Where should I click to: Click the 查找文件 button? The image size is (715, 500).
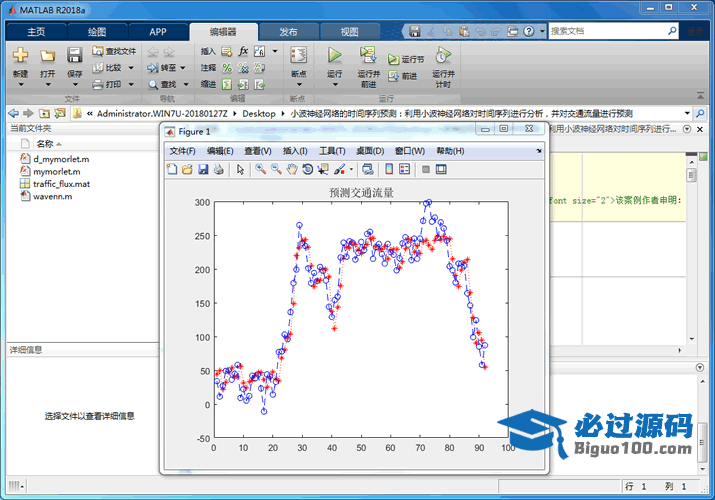coord(114,51)
